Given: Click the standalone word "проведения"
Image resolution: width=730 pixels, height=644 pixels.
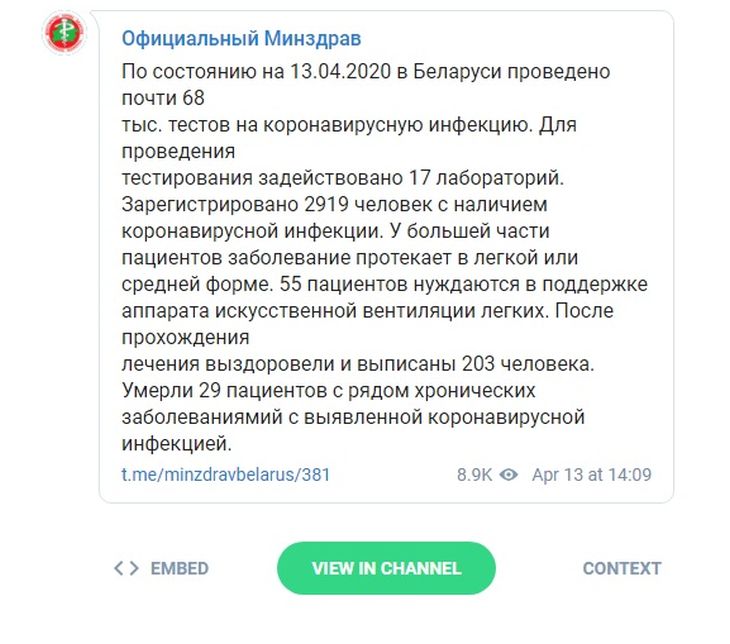Looking at the screenshot, I should [177, 152].
